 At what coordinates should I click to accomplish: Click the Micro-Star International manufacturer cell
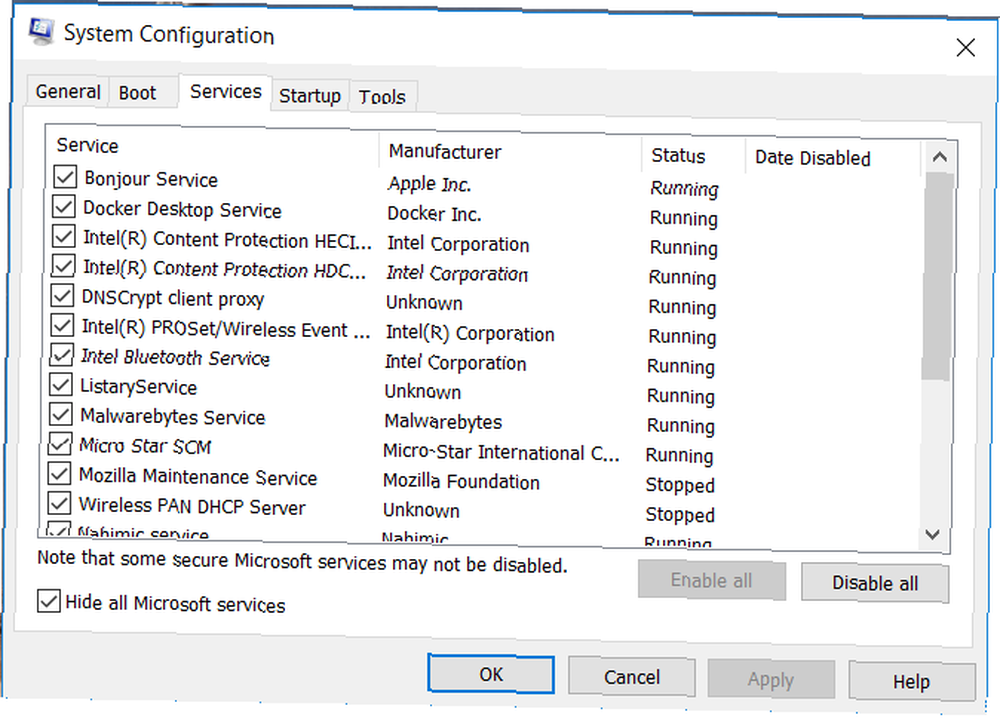coord(501,452)
